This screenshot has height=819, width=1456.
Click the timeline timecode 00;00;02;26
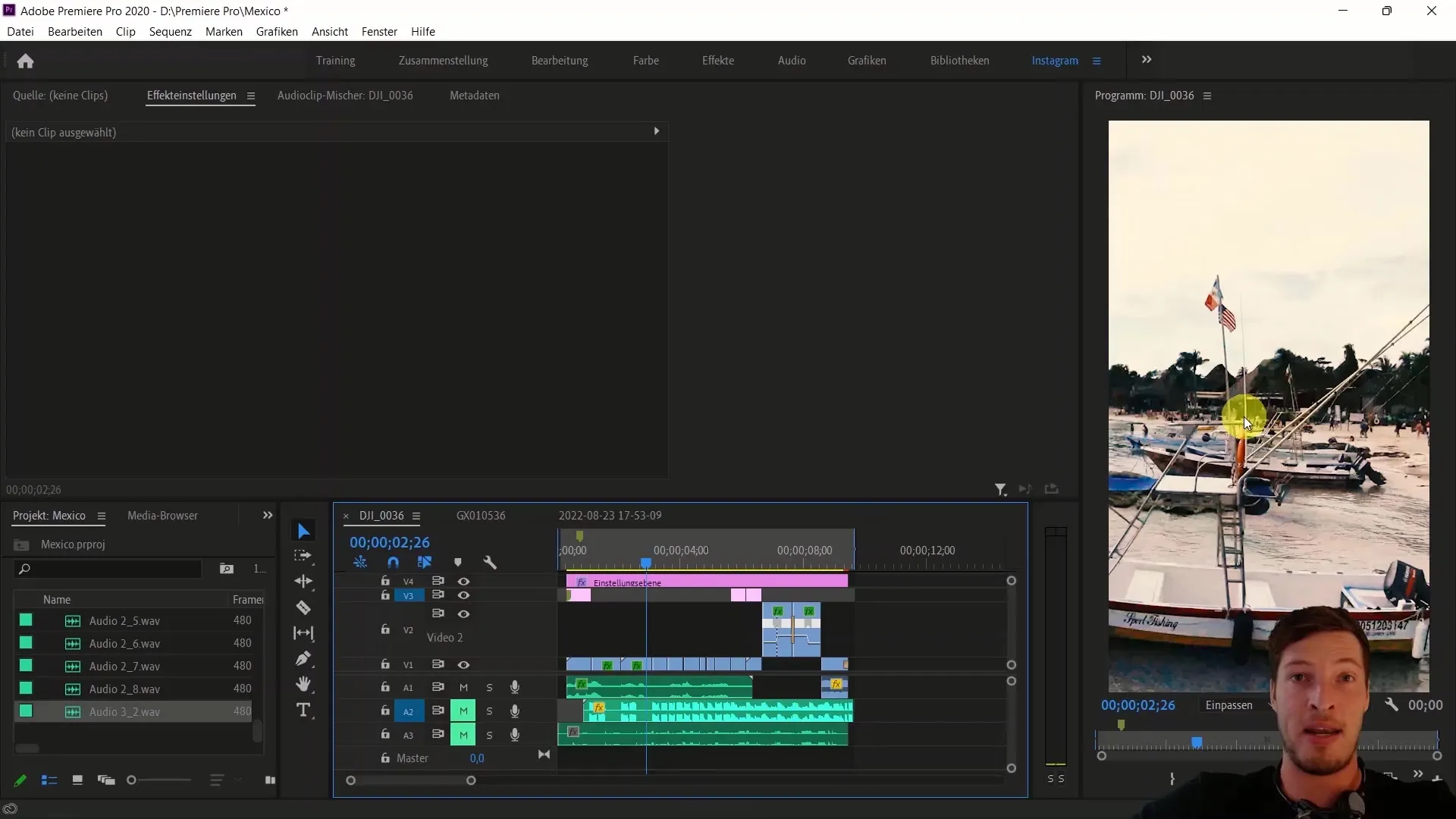390,543
